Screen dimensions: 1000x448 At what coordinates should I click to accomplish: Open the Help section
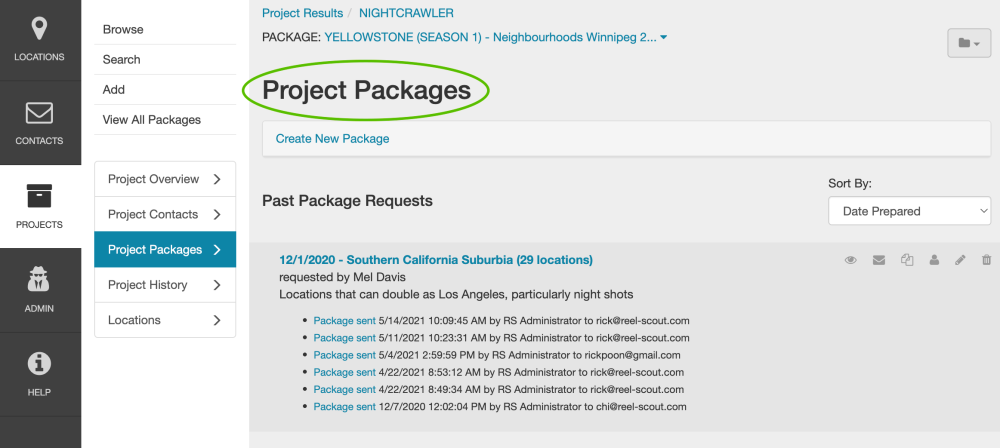pyautogui.click(x=40, y=375)
